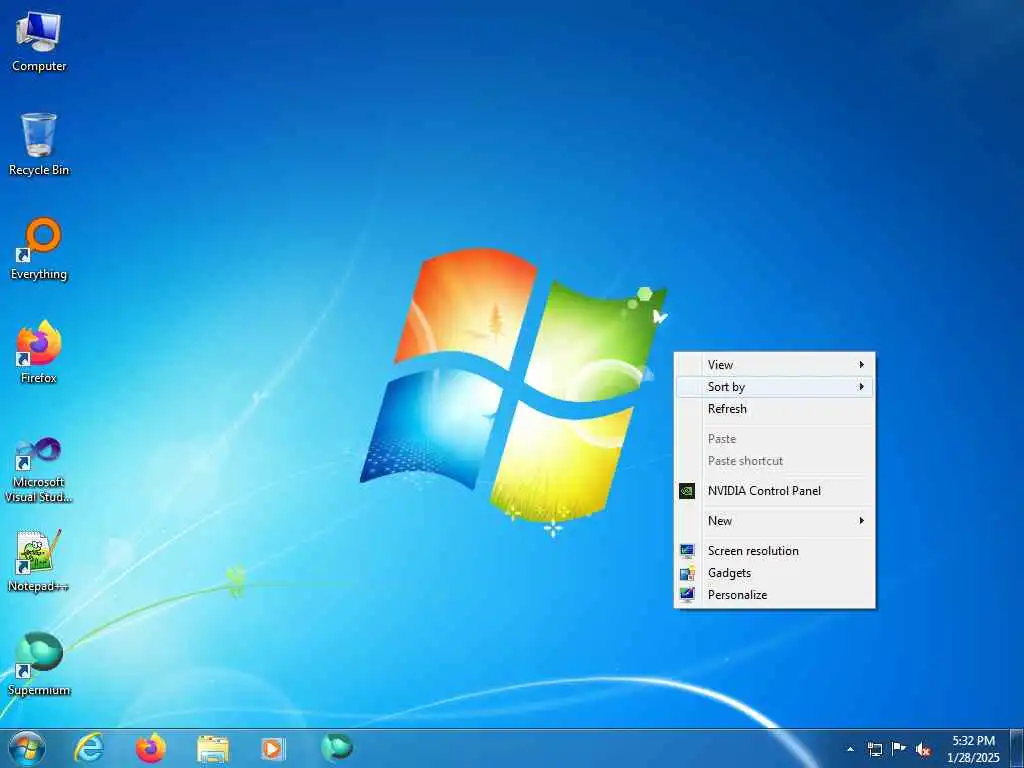Select the Computer desktop icon
The height and width of the screenshot is (768, 1024).
point(39,42)
